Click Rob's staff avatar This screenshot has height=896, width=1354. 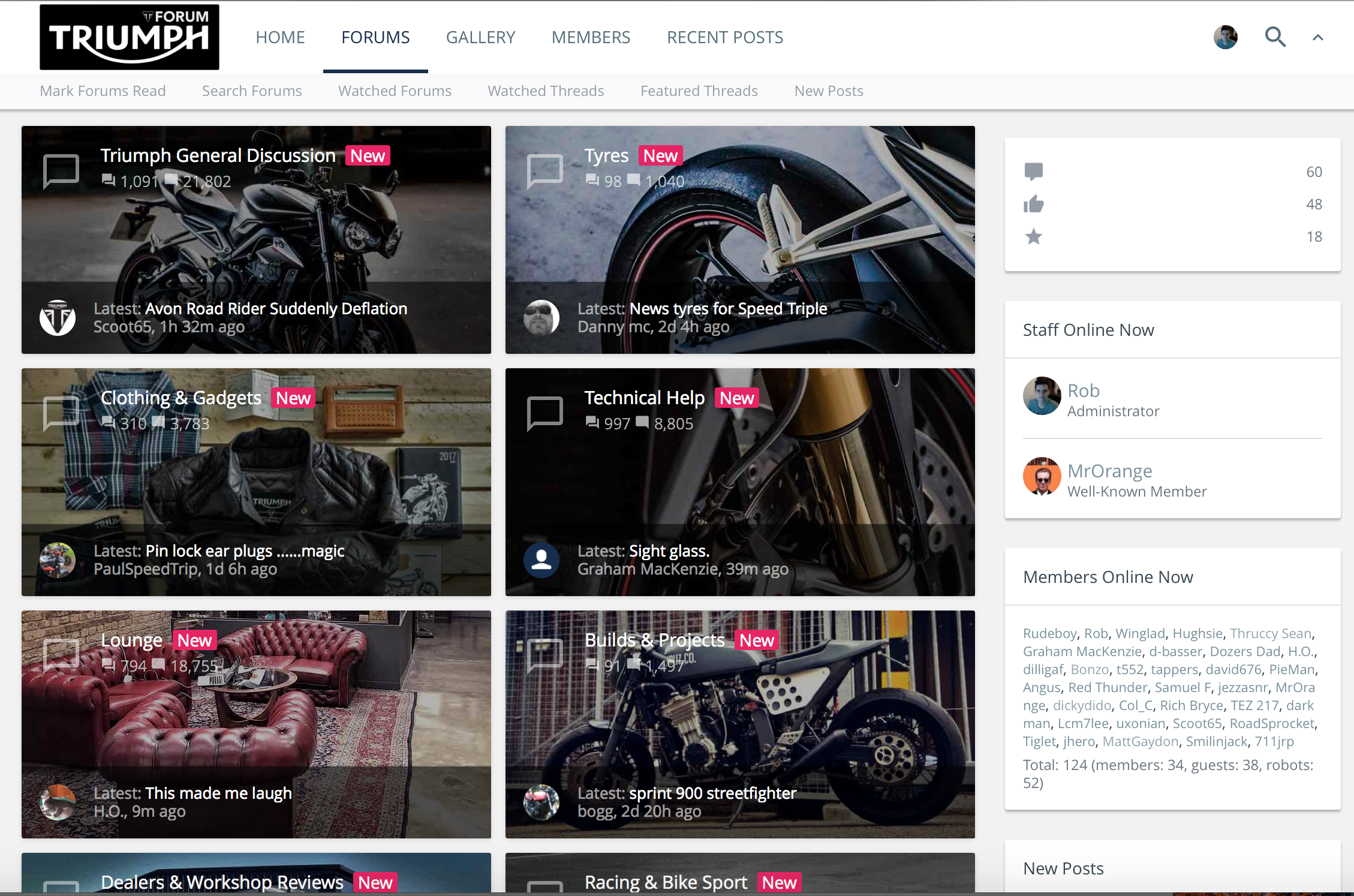[1042, 396]
